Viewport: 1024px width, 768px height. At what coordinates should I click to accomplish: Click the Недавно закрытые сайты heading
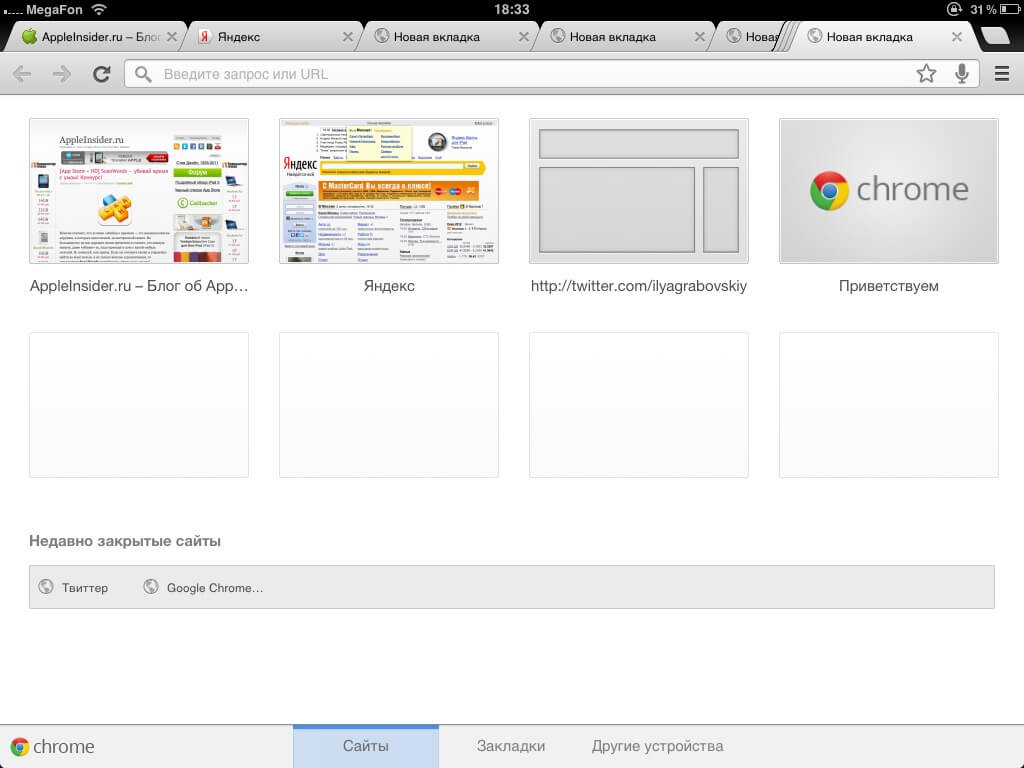click(x=125, y=541)
